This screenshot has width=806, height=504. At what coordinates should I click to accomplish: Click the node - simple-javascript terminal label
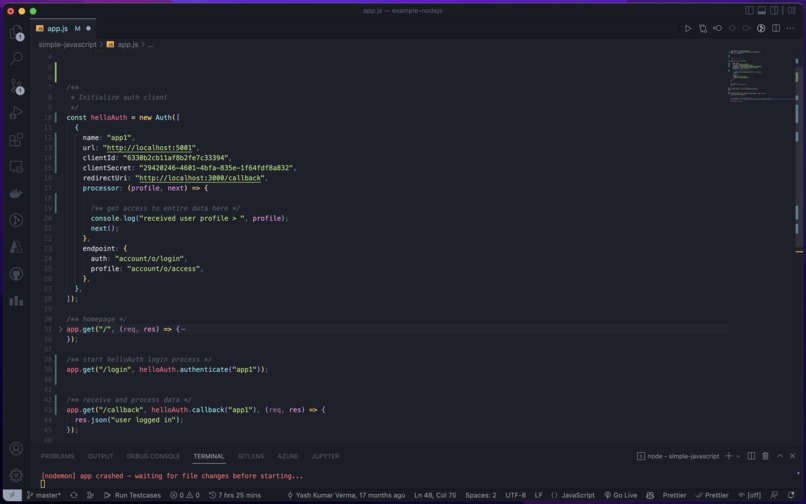click(678, 456)
